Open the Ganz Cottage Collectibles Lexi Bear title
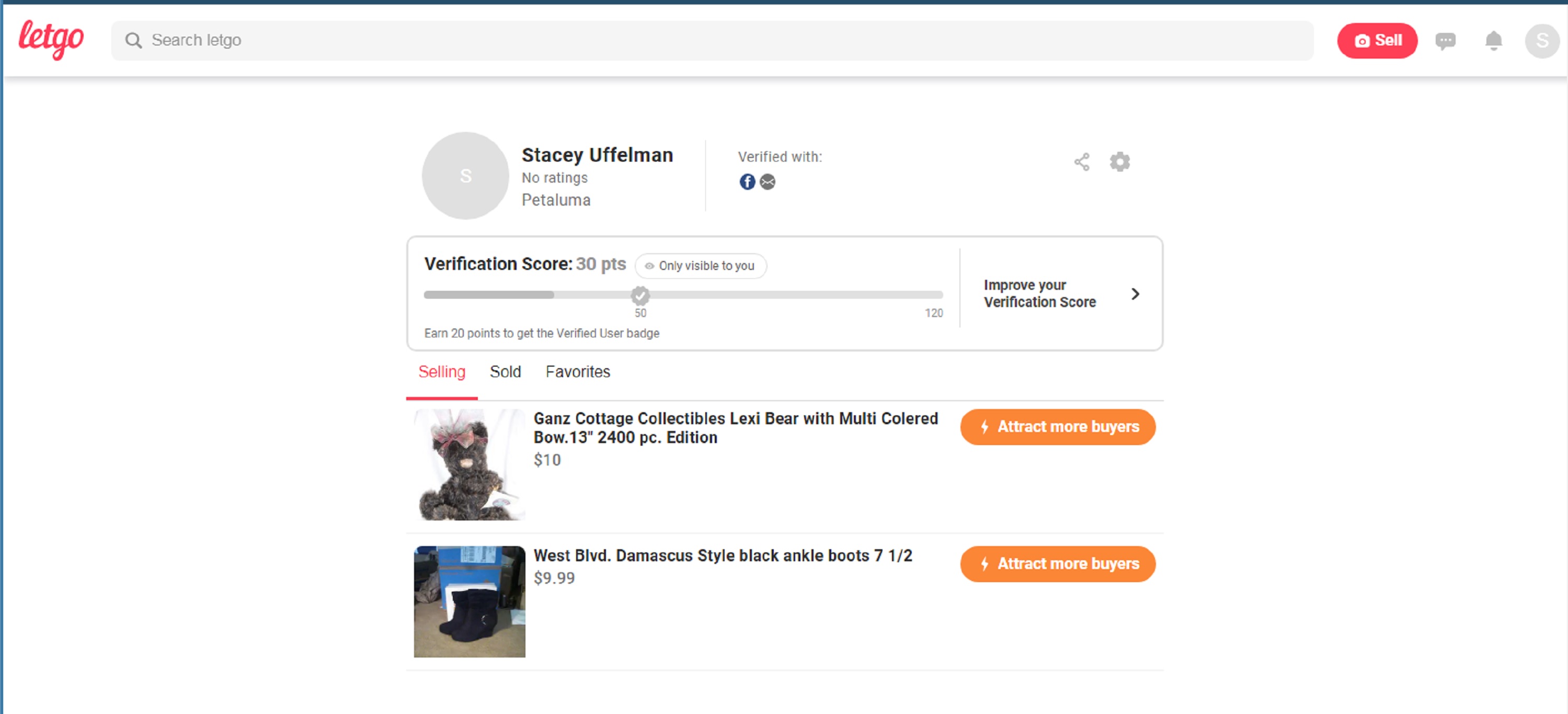 [x=735, y=428]
